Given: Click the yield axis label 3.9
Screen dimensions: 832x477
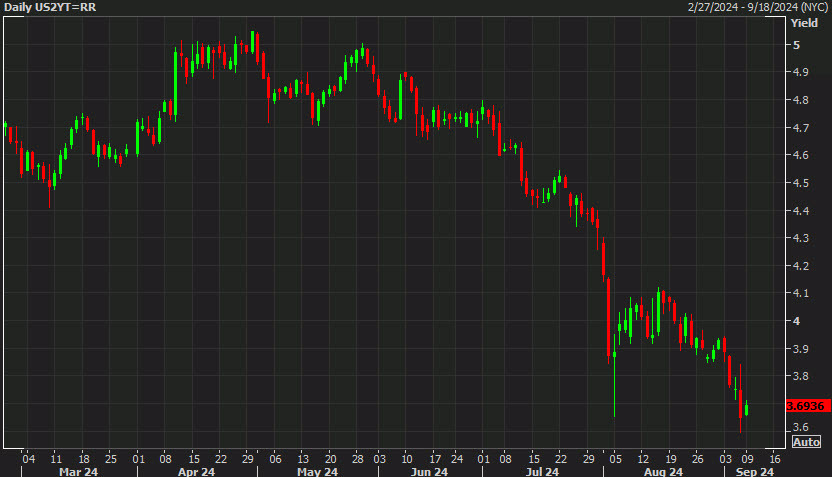Looking at the screenshot, I should click(x=800, y=349).
